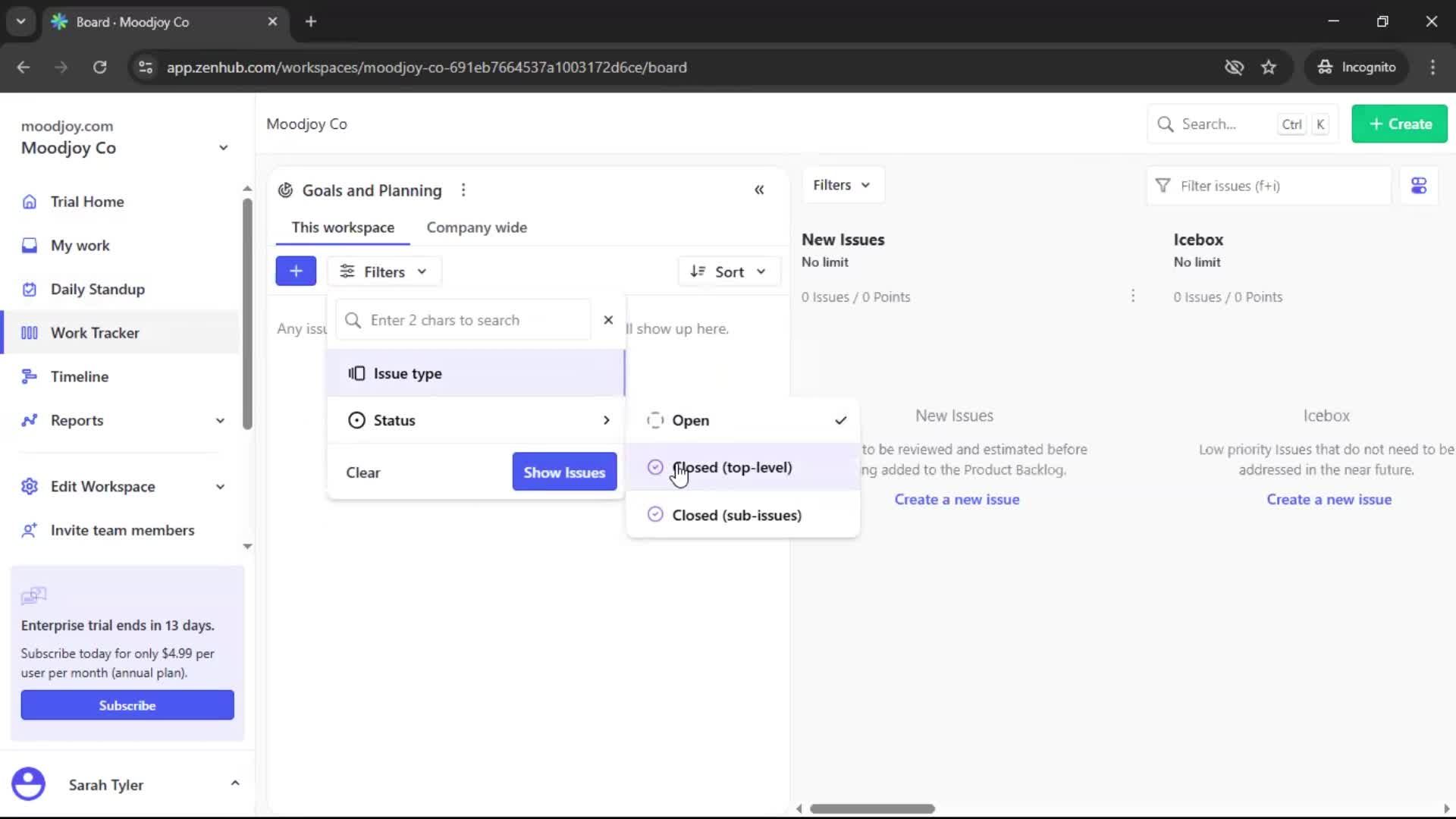This screenshot has height=819, width=1456.
Task: Click the Invite team members icon
Action: (30, 530)
